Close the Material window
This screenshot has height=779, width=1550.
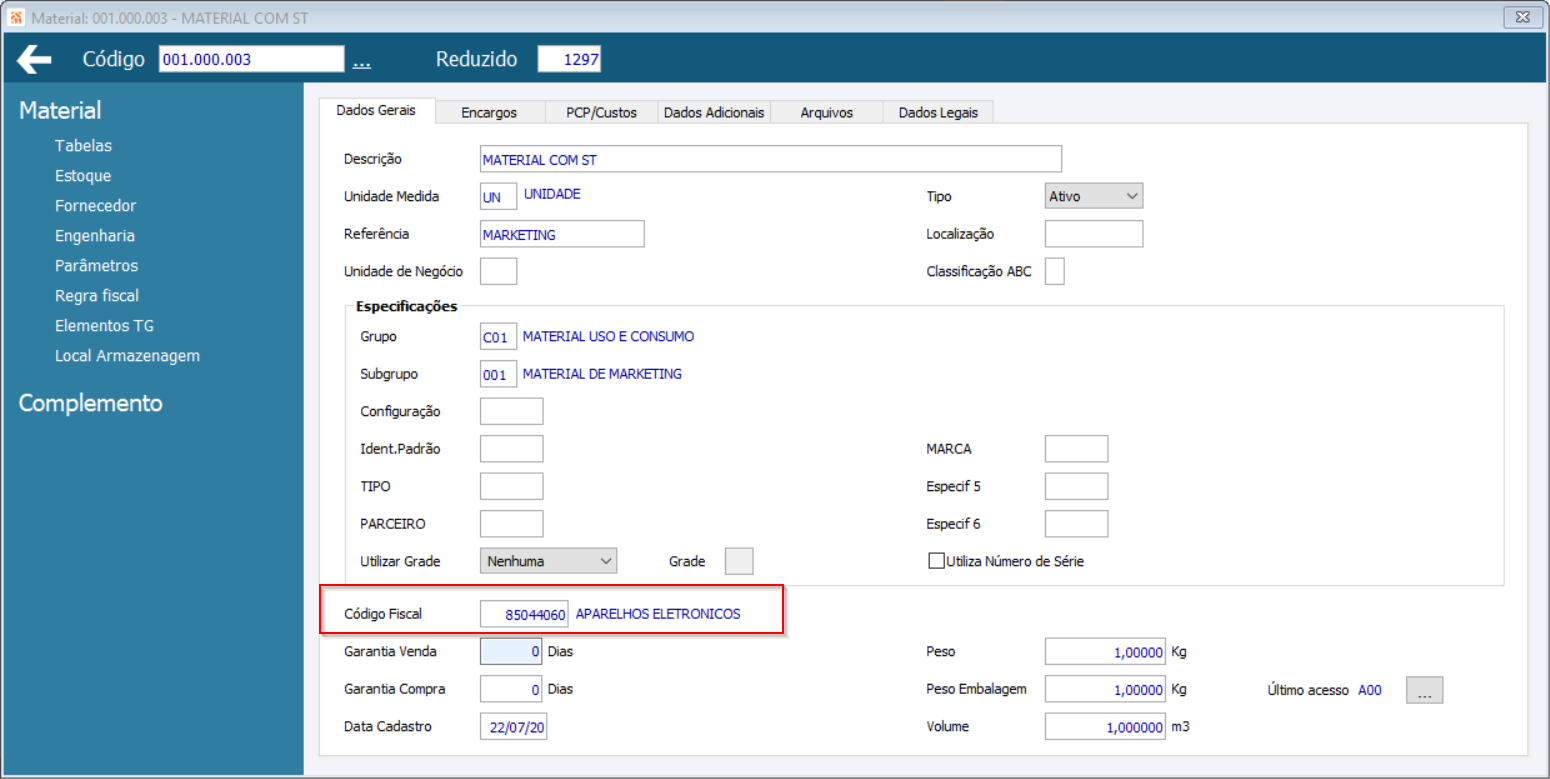coord(1521,17)
